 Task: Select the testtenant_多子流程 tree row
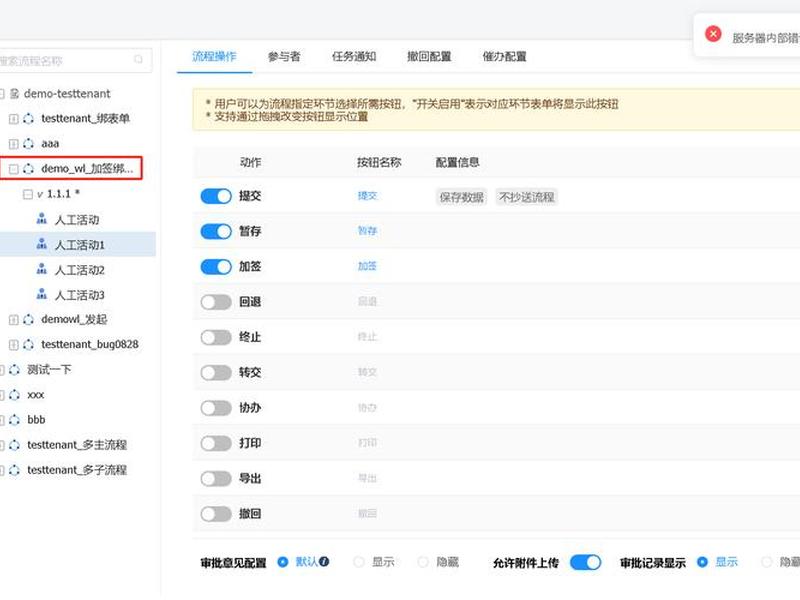pos(77,470)
